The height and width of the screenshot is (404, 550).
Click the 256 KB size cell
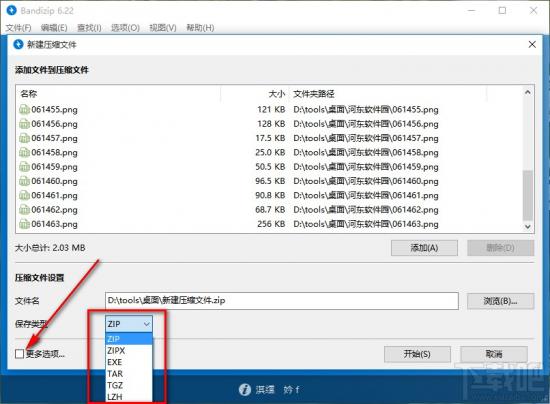pos(271,224)
